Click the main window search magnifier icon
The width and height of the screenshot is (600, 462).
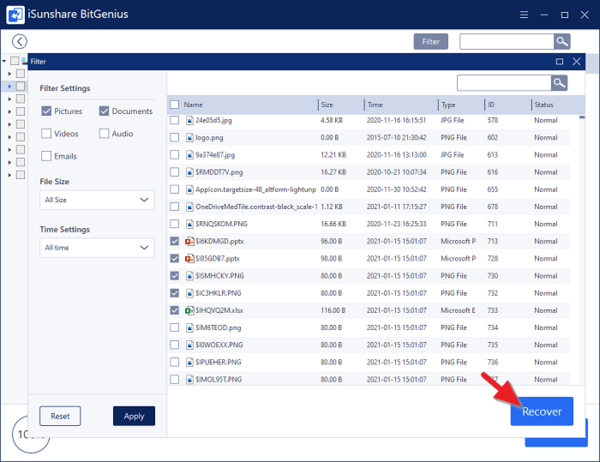pyautogui.click(x=562, y=41)
